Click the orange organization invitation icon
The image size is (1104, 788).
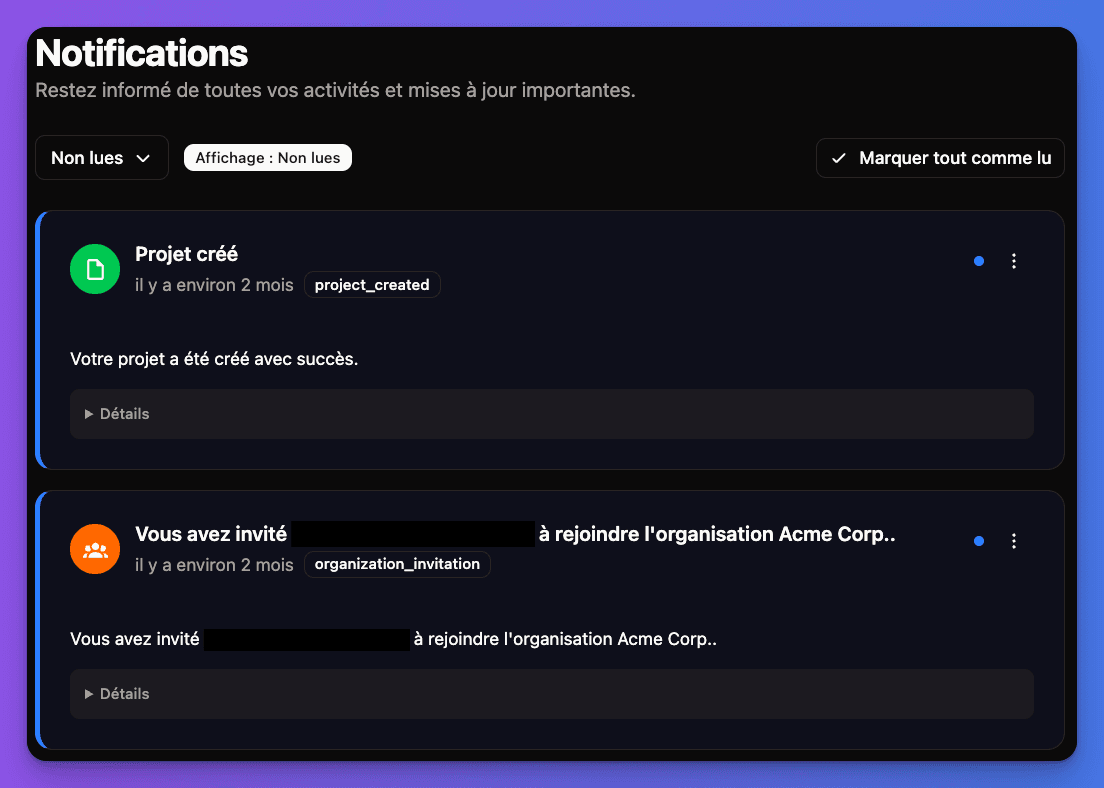click(94, 549)
